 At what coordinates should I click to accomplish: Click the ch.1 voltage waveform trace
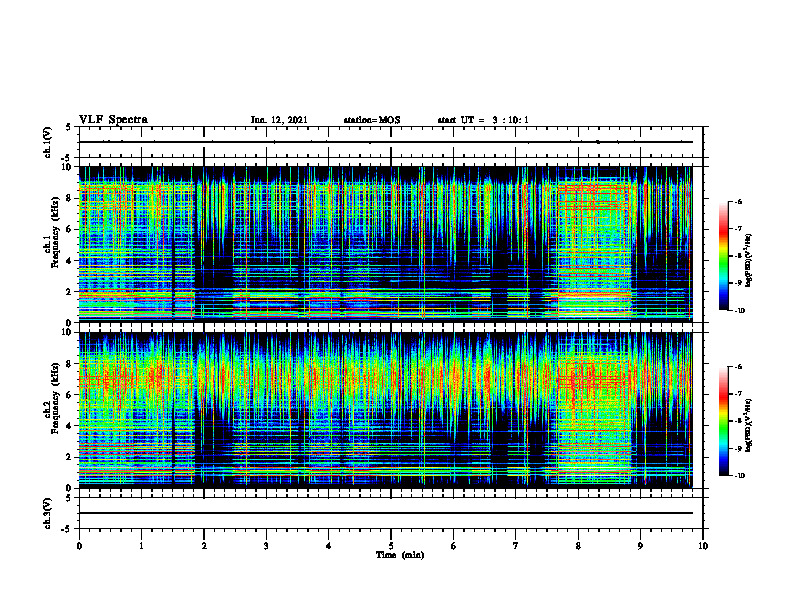(x=385, y=142)
